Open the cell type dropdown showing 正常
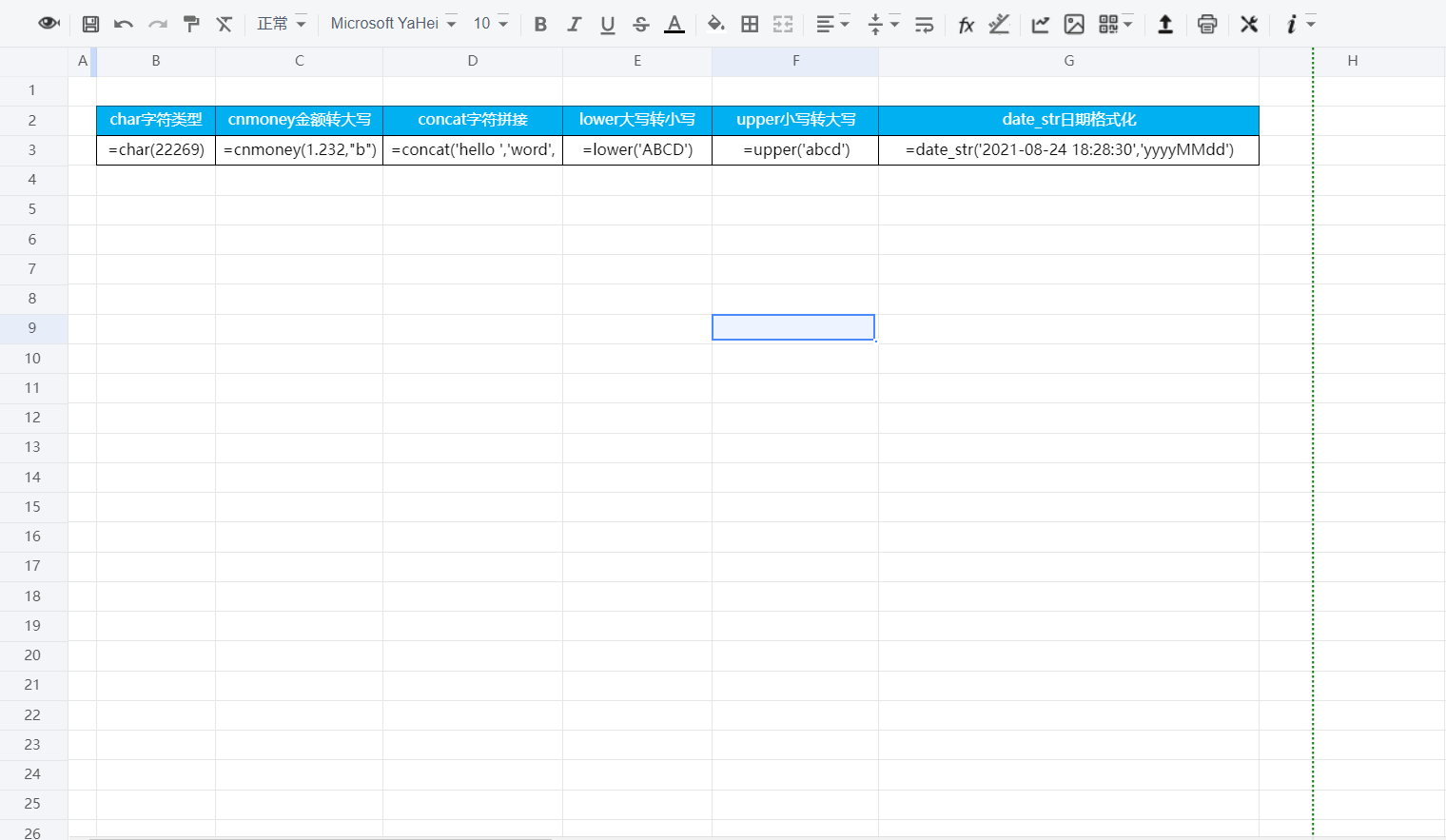 pyautogui.click(x=282, y=24)
